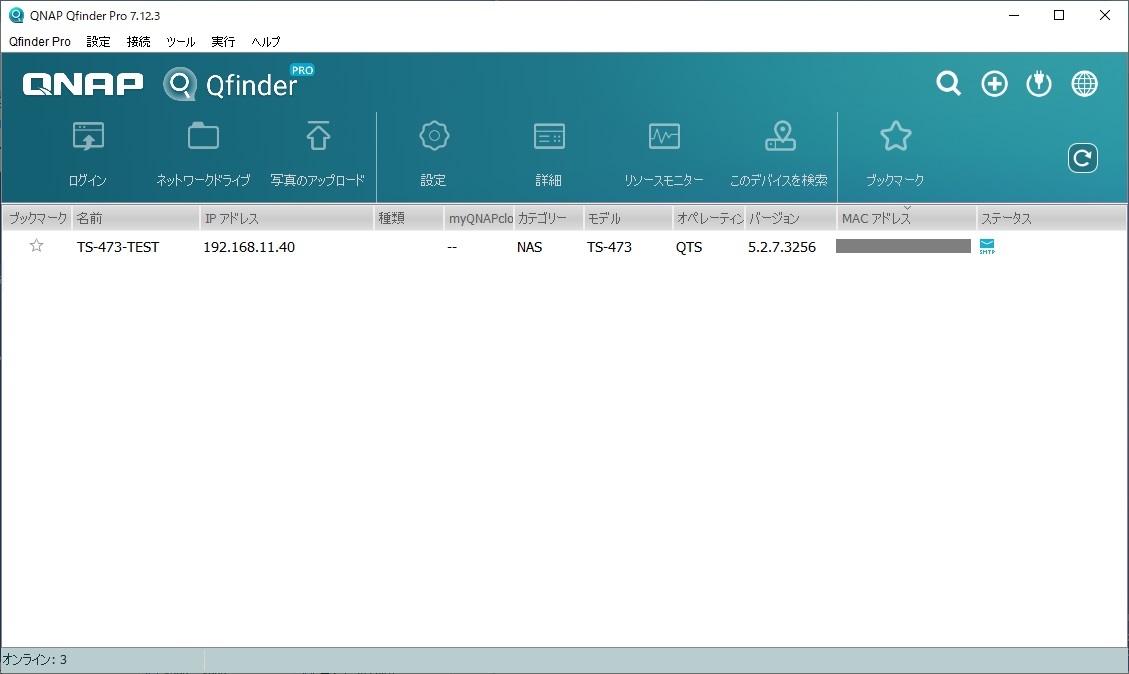
Task: Show device details (詳細) icon
Action: tap(549, 136)
